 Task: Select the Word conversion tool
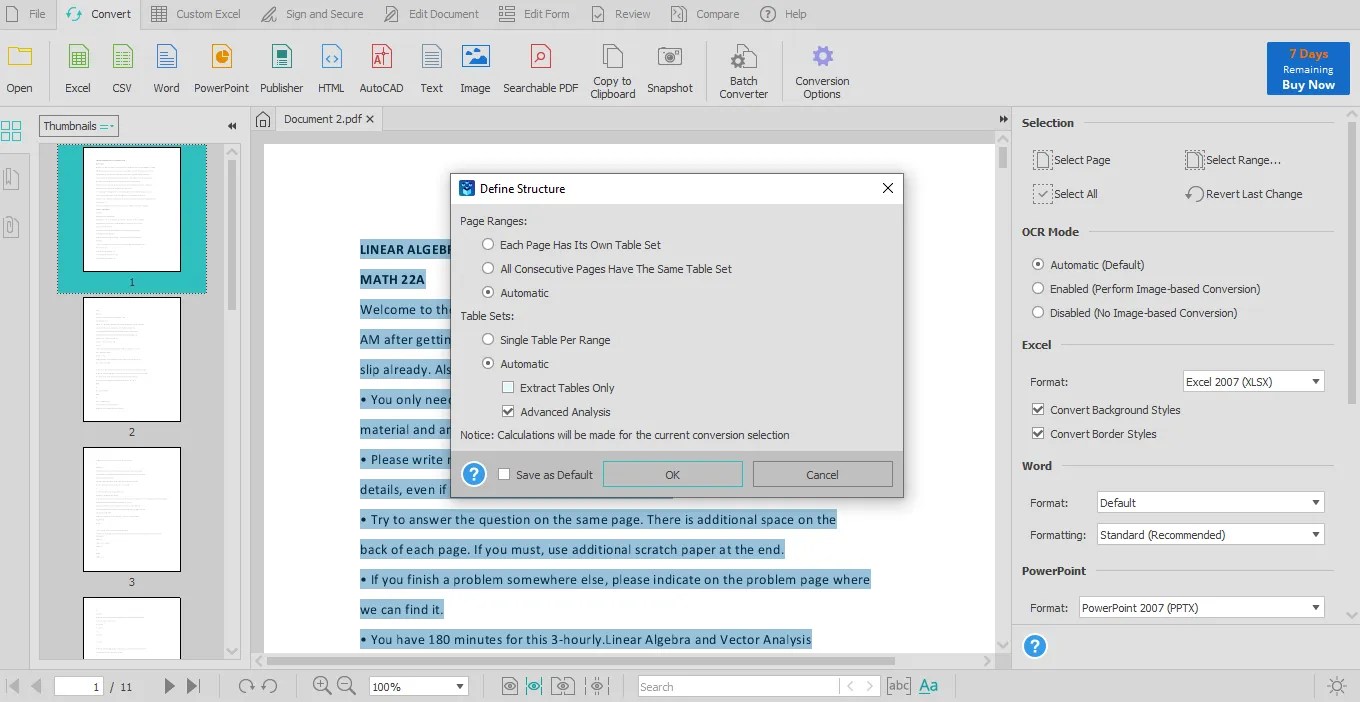pos(165,68)
